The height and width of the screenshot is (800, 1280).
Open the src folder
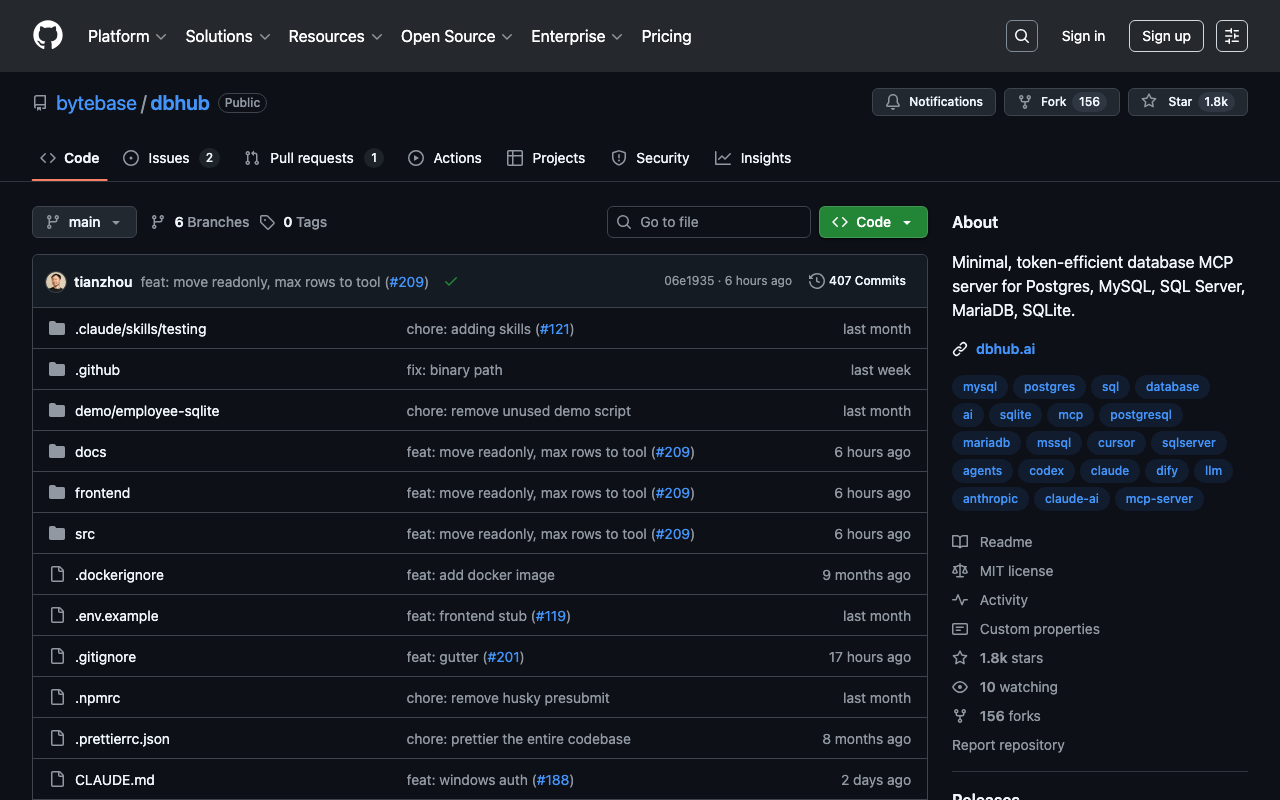pyautogui.click(x=85, y=534)
